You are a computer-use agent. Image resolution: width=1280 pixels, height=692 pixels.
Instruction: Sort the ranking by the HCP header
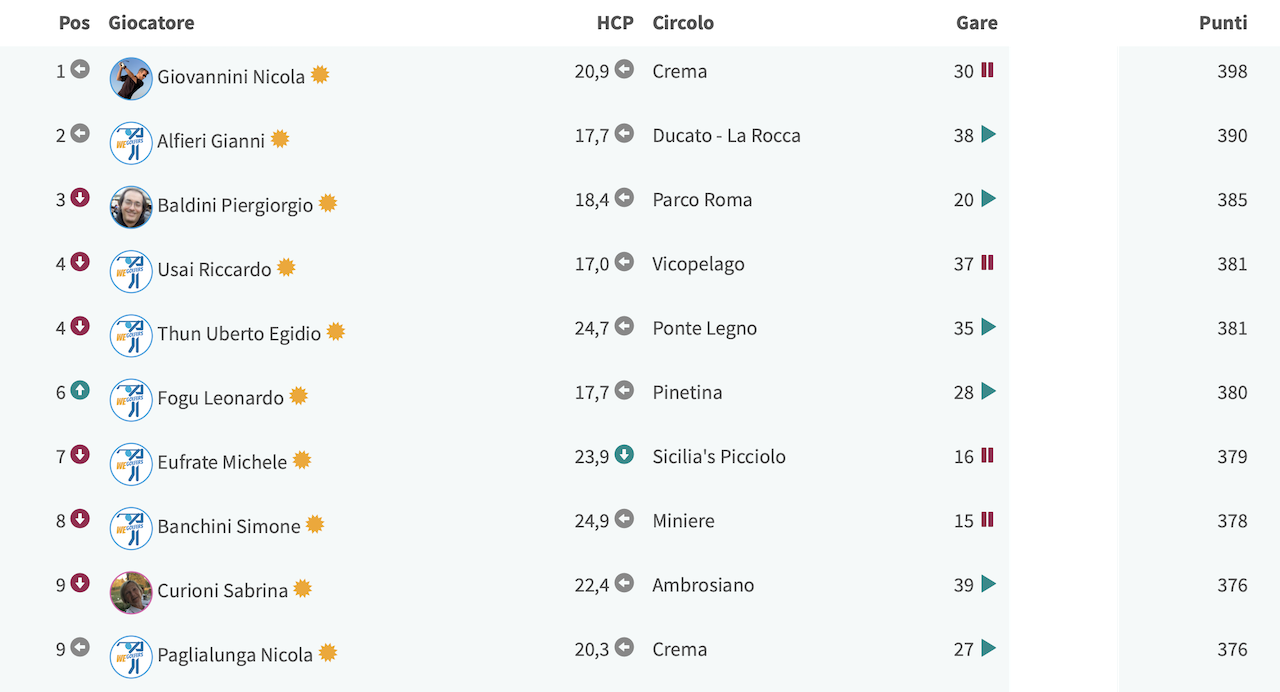[x=615, y=22]
